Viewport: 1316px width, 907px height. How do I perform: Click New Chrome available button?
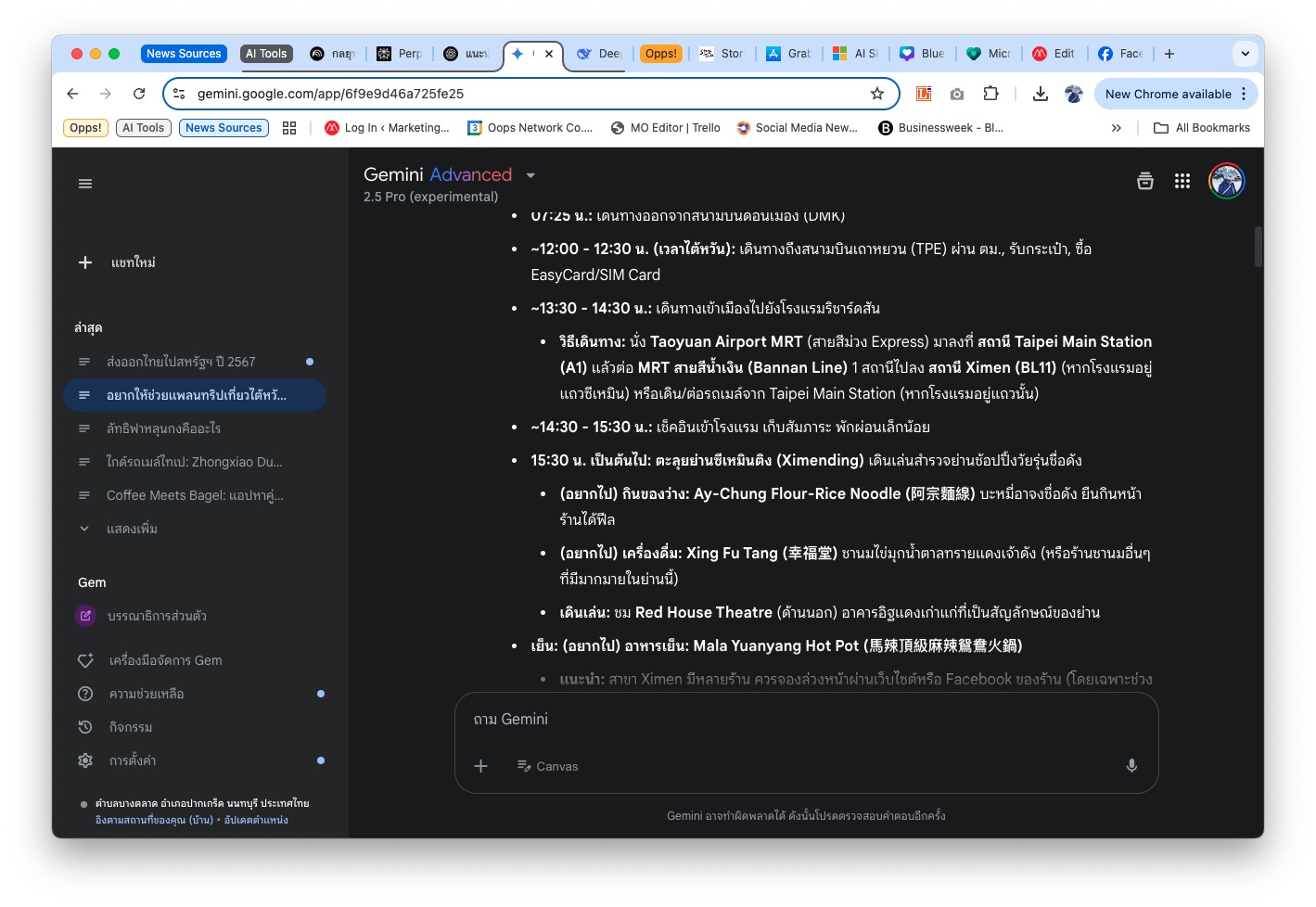pos(1168,94)
